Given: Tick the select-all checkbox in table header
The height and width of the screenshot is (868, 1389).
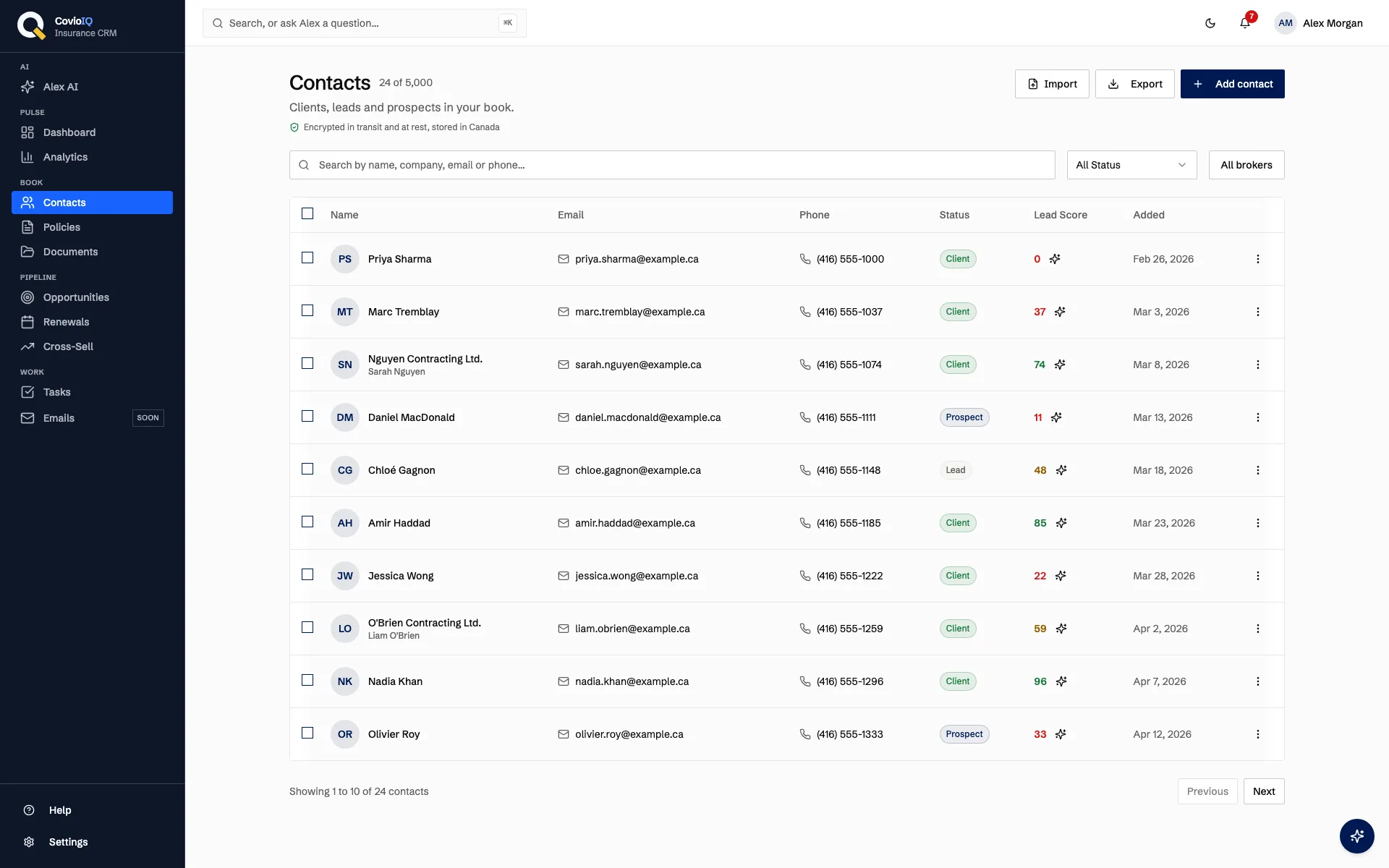Looking at the screenshot, I should point(307,213).
